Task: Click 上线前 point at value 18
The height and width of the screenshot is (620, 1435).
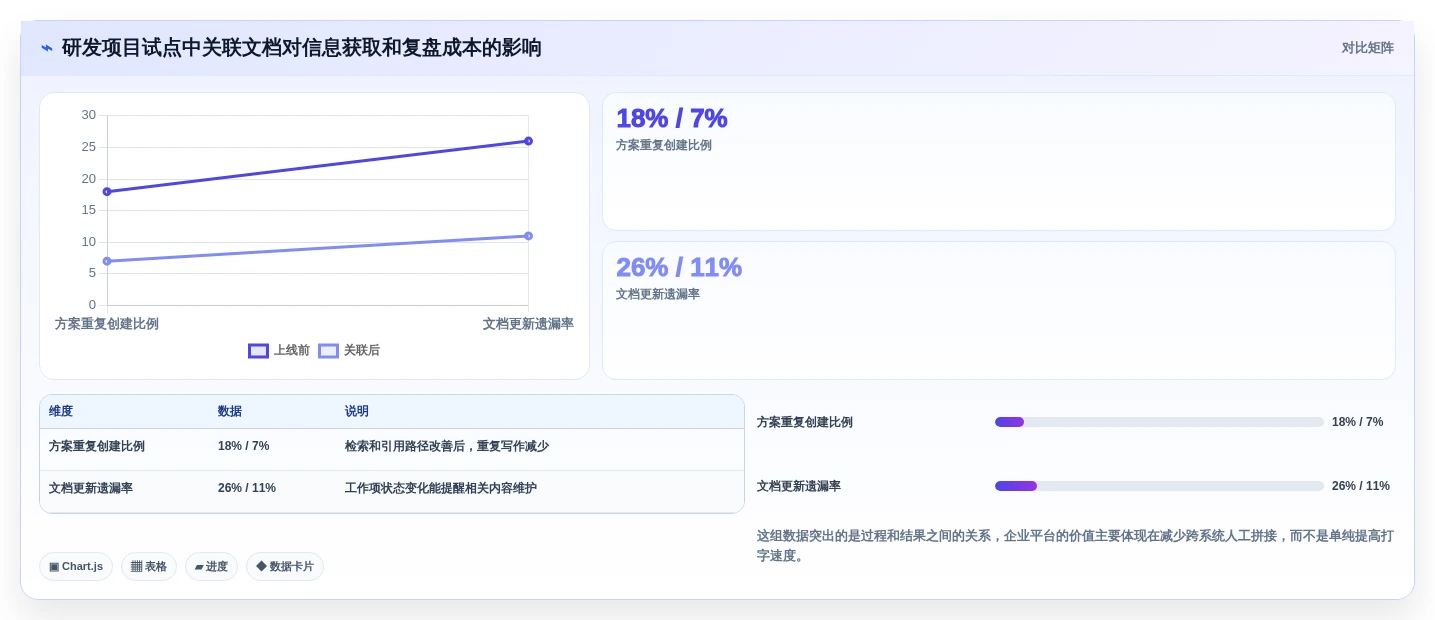Action: (107, 192)
